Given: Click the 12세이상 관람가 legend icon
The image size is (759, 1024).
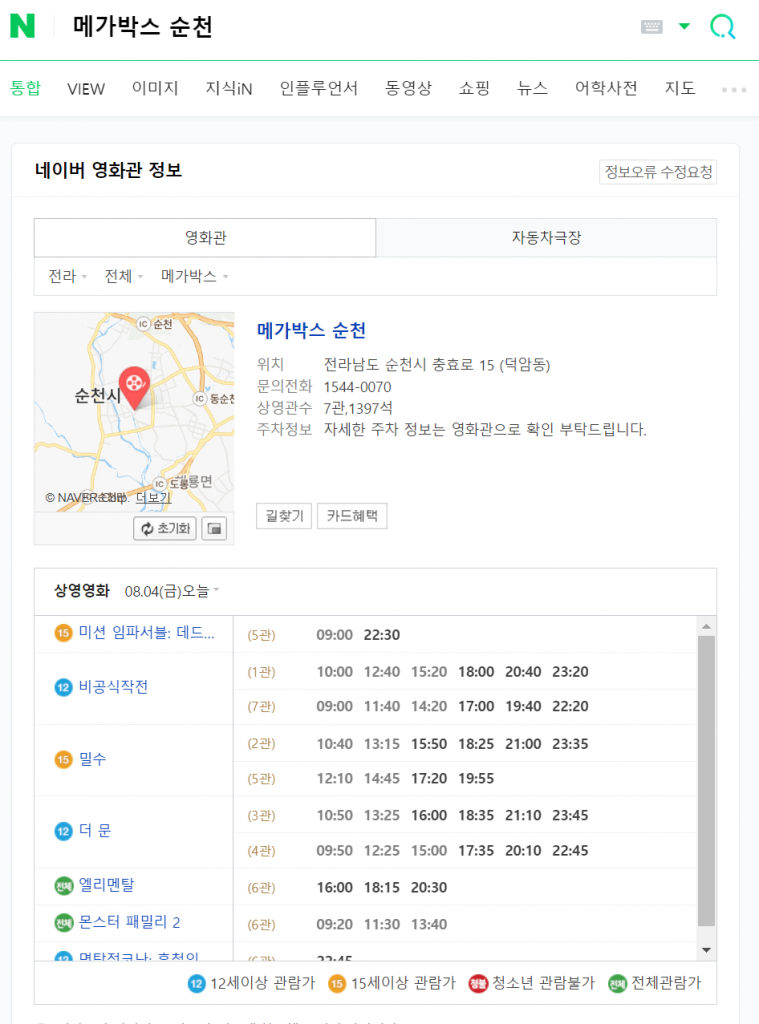Looking at the screenshot, I should [197, 984].
